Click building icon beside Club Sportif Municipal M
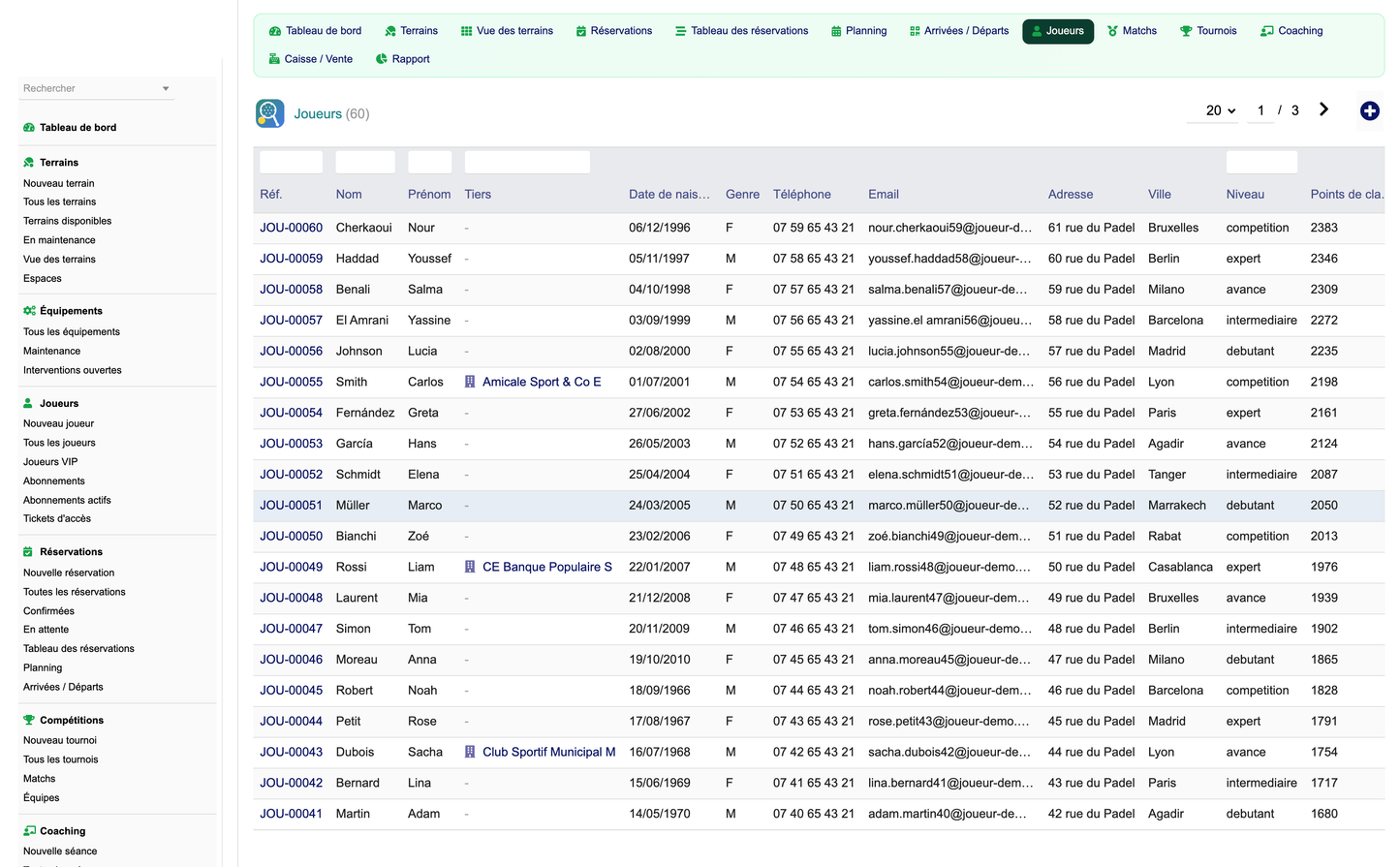The width and height of the screenshot is (1400, 867). tap(470, 752)
